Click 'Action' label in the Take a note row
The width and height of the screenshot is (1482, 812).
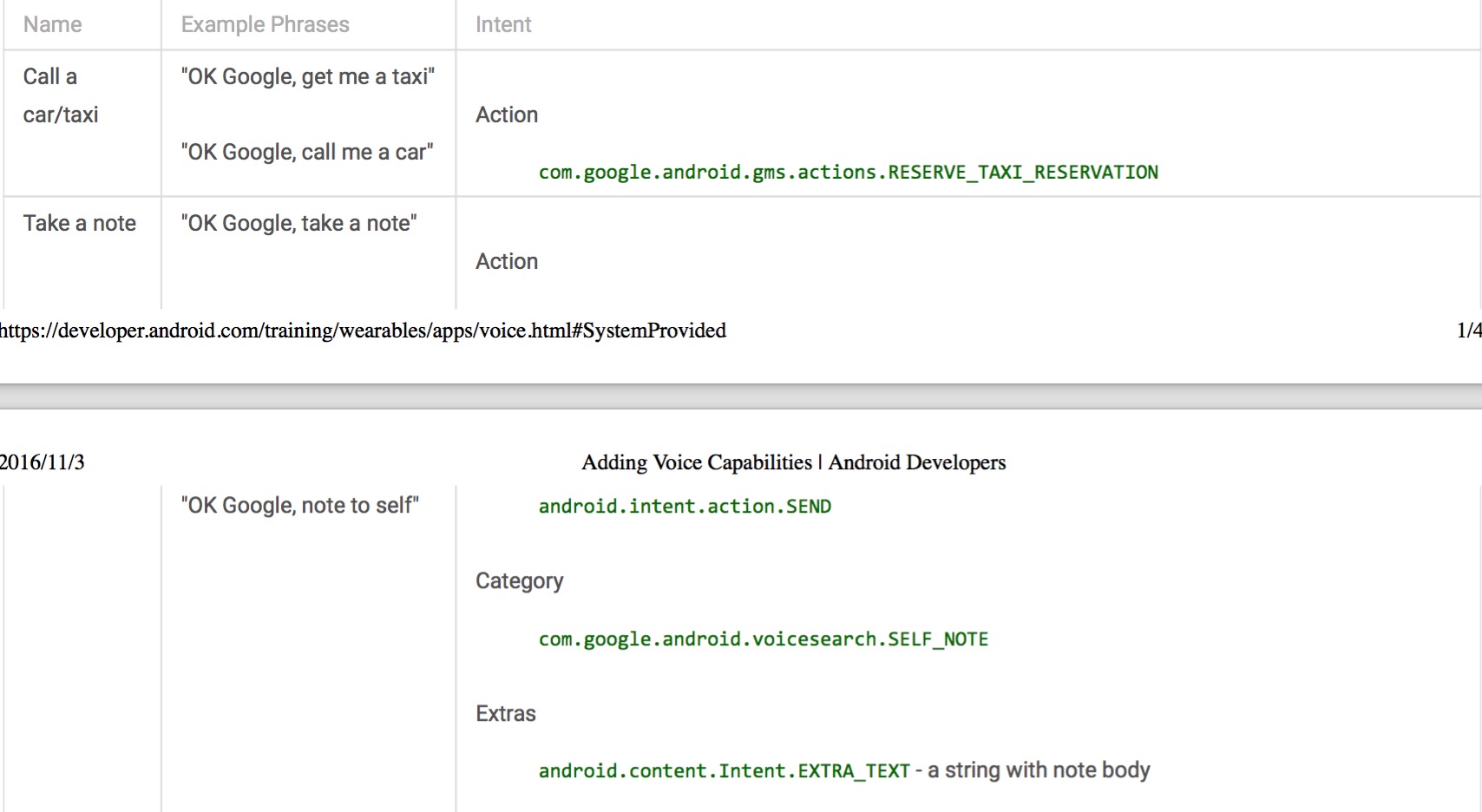pyautogui.click(x=507, y=261)
